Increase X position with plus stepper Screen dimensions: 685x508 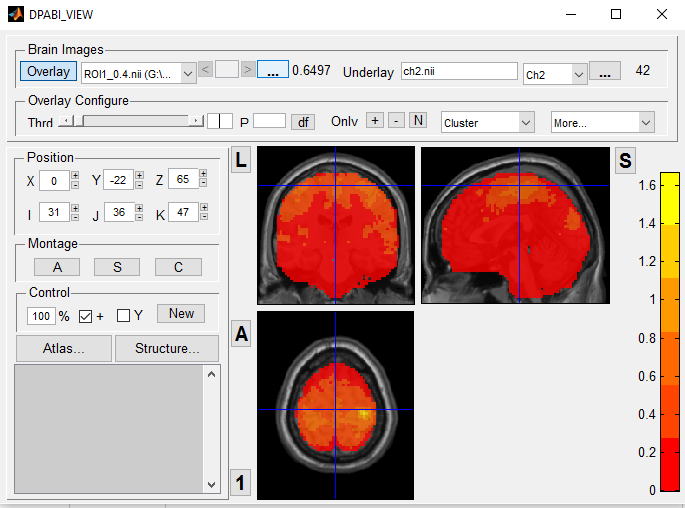tap(75, 175)
